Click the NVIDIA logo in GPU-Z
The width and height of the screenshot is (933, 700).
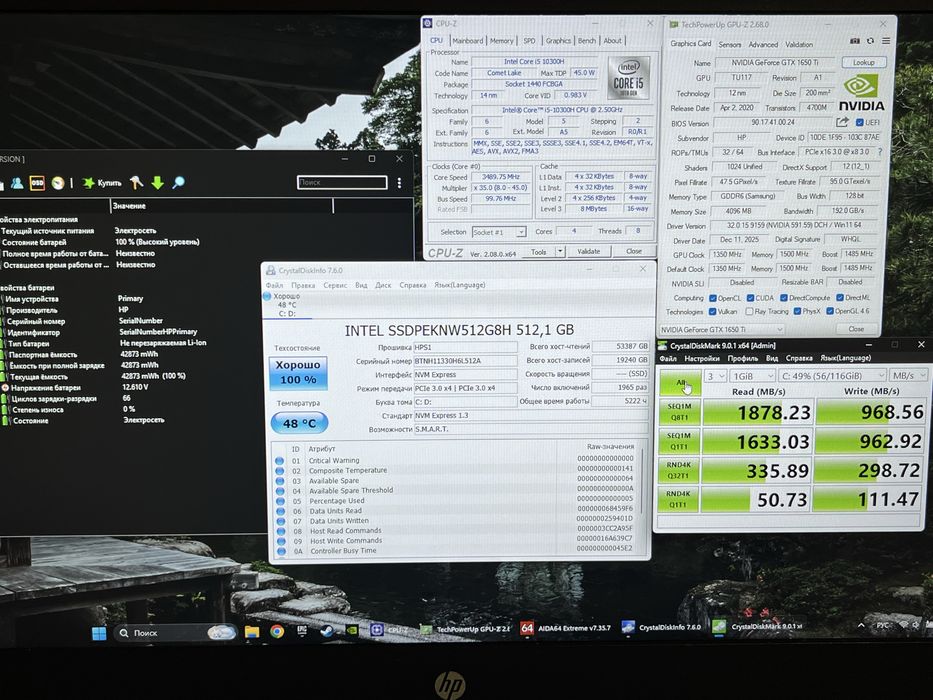(x=861, y=93)
